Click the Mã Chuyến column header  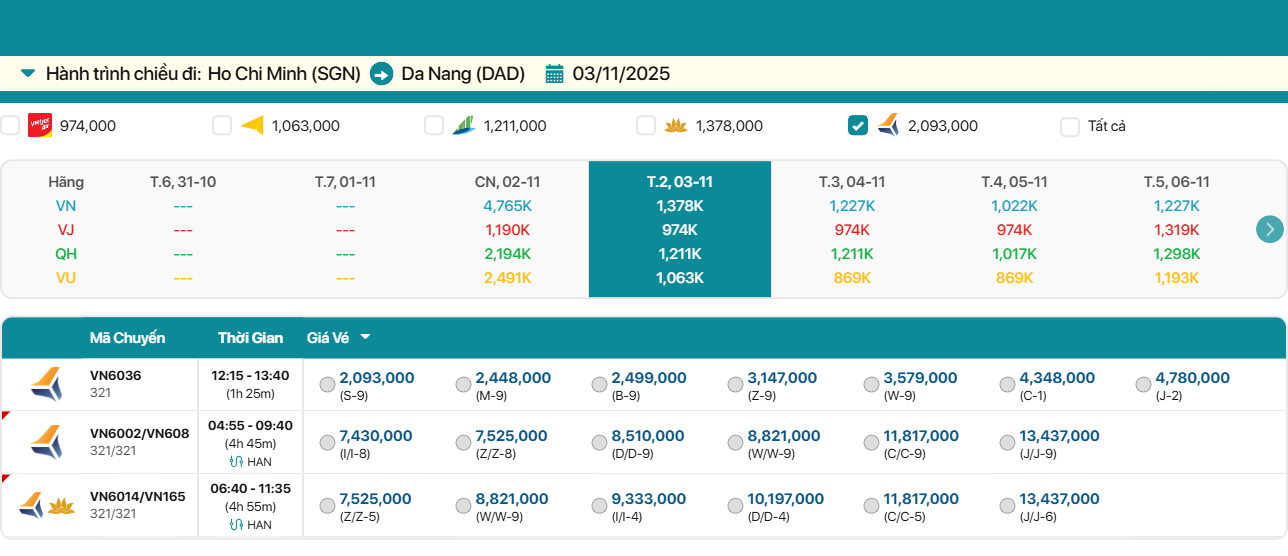coord(127,338)
